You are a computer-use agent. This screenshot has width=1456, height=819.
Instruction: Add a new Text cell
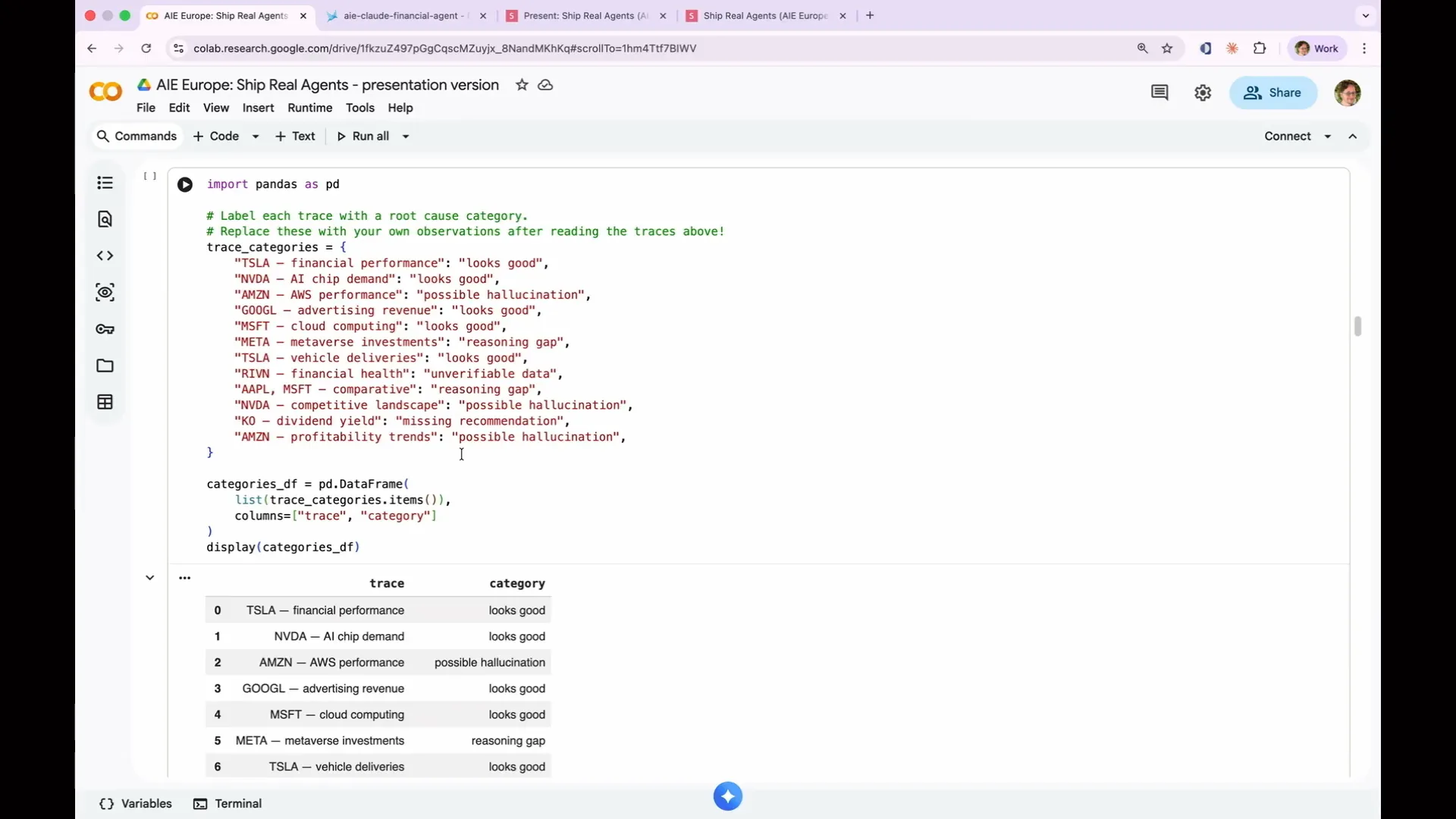tap(295, 136)
